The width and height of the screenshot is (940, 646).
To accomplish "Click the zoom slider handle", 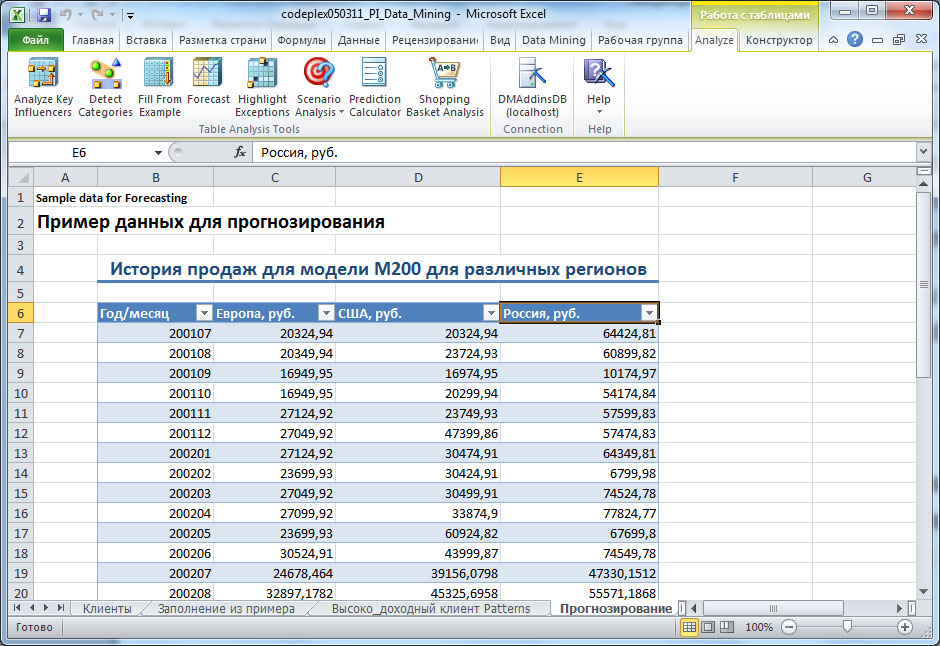I will (x=847, y=627).
